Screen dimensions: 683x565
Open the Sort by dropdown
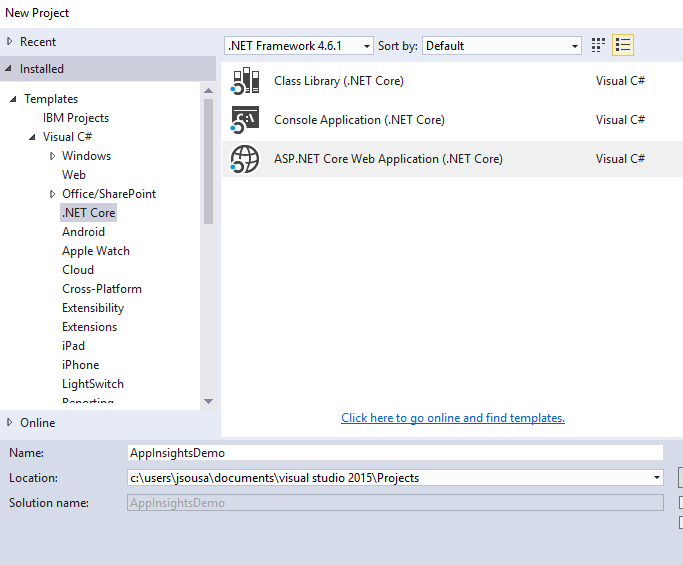[x=575, y=46]
